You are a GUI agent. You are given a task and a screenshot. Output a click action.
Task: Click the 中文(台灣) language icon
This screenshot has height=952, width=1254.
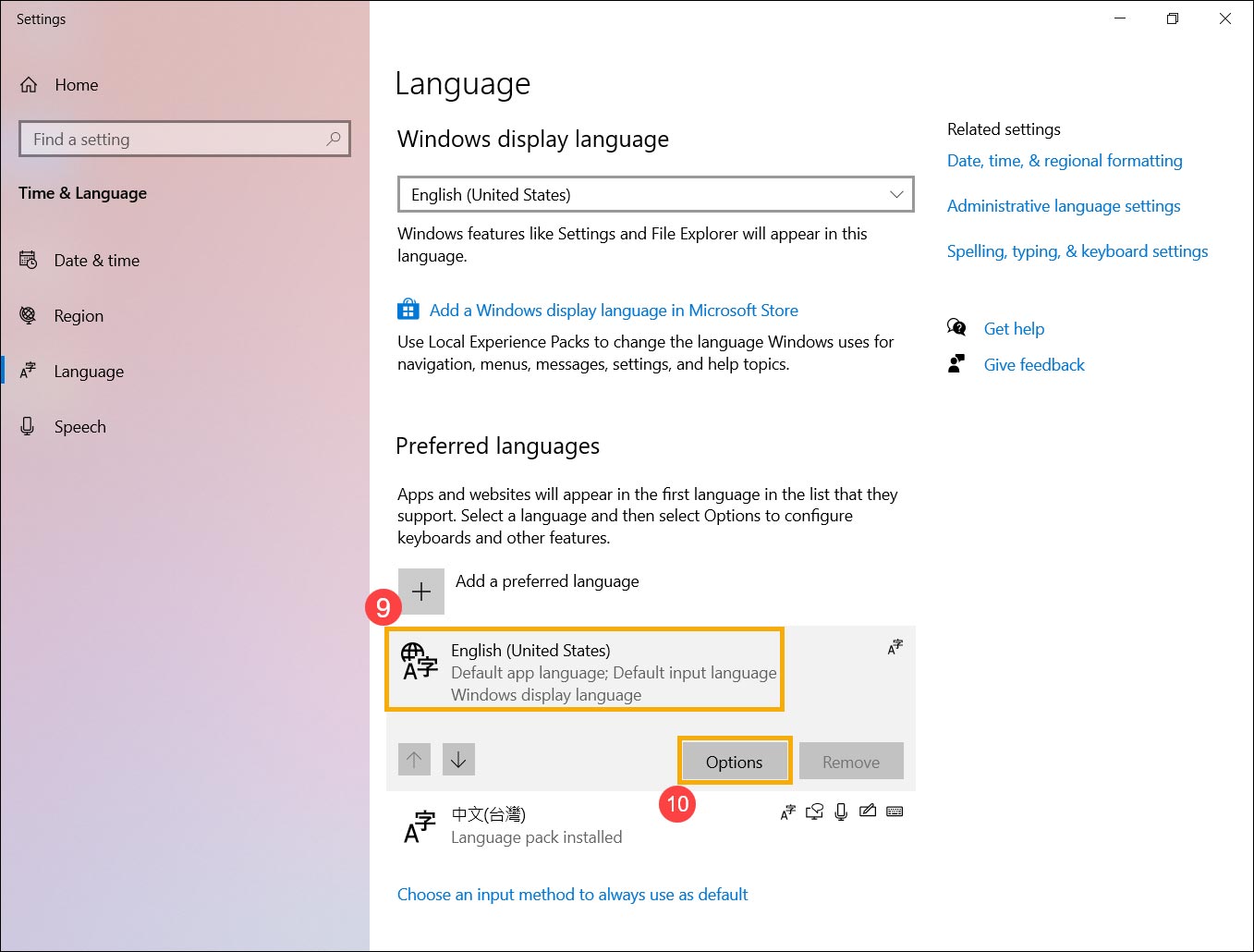tap(420, 825)
